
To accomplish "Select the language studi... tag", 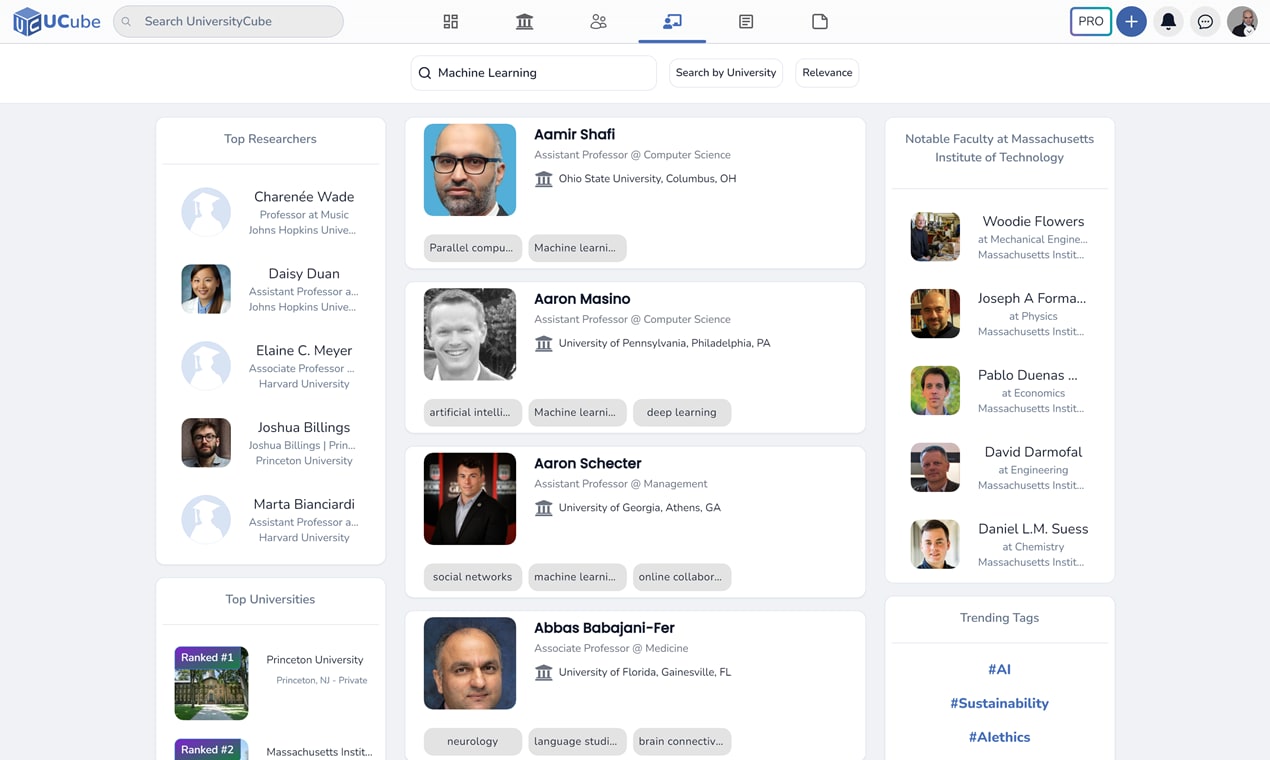I will point(577,741).
